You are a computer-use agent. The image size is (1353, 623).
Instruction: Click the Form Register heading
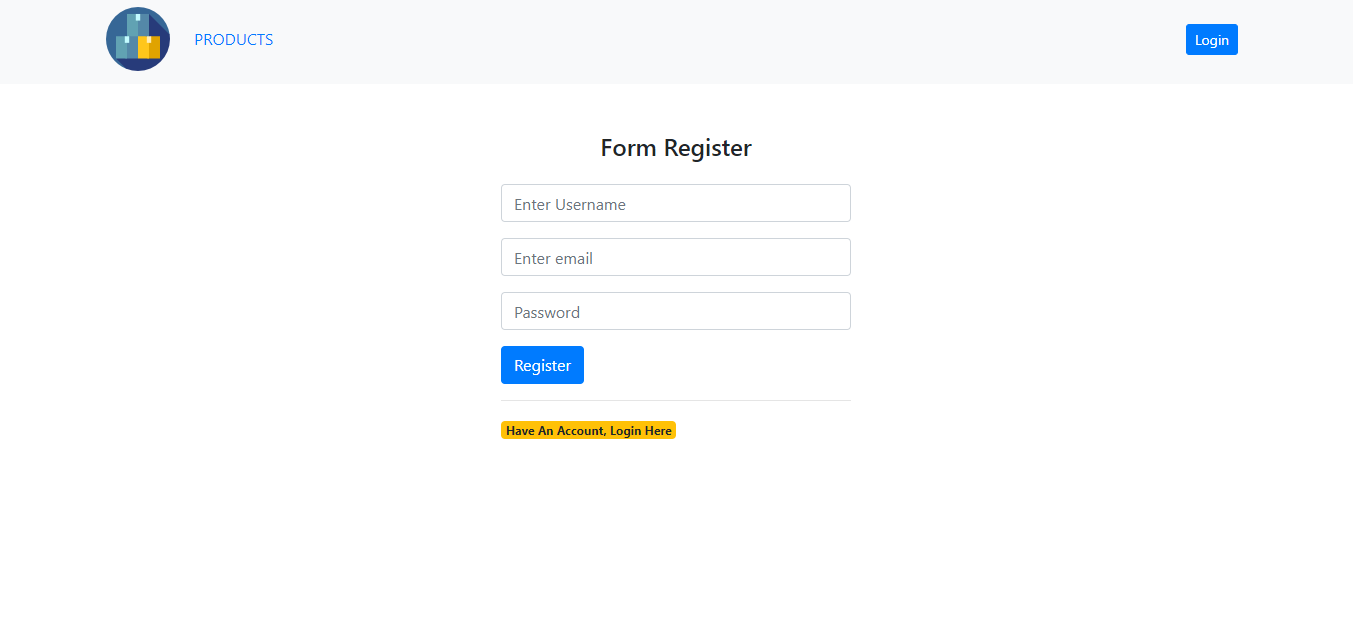pos(675,147)
